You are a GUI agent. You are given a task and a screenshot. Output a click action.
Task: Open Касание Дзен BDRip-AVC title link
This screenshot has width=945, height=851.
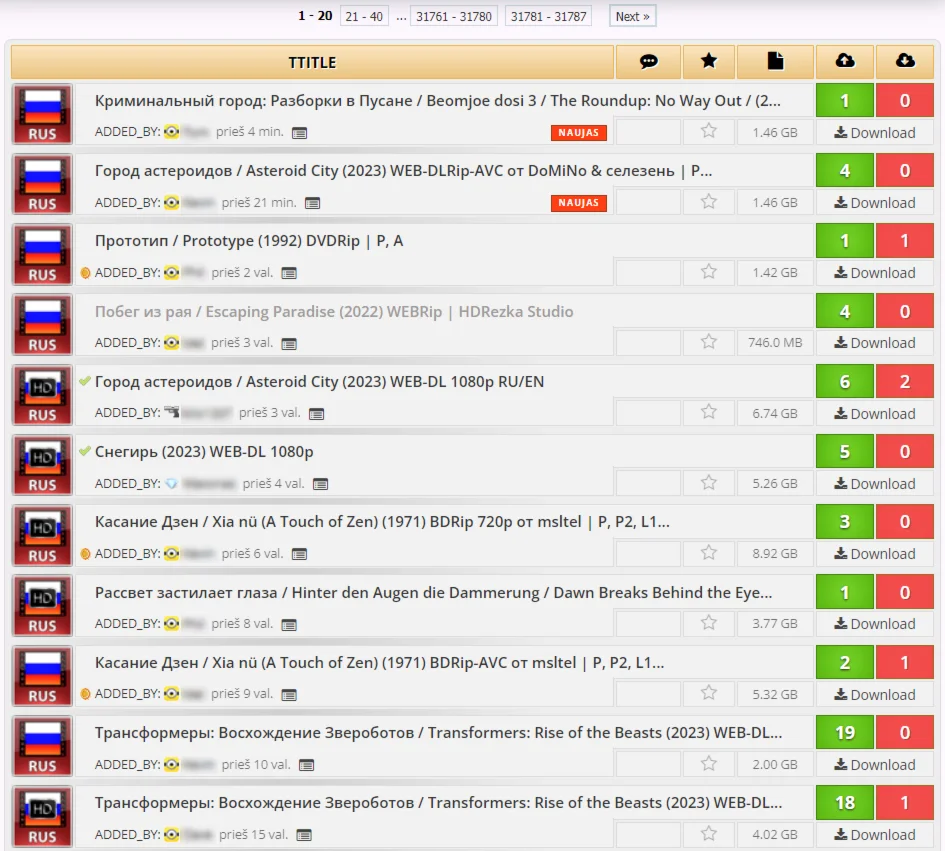[380, 663]
